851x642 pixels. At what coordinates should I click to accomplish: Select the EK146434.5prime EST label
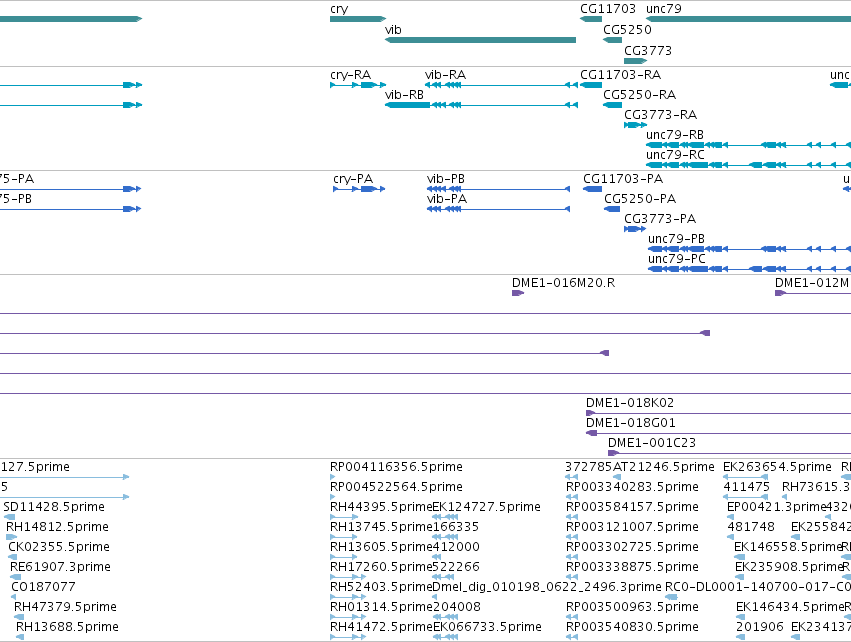790,608
